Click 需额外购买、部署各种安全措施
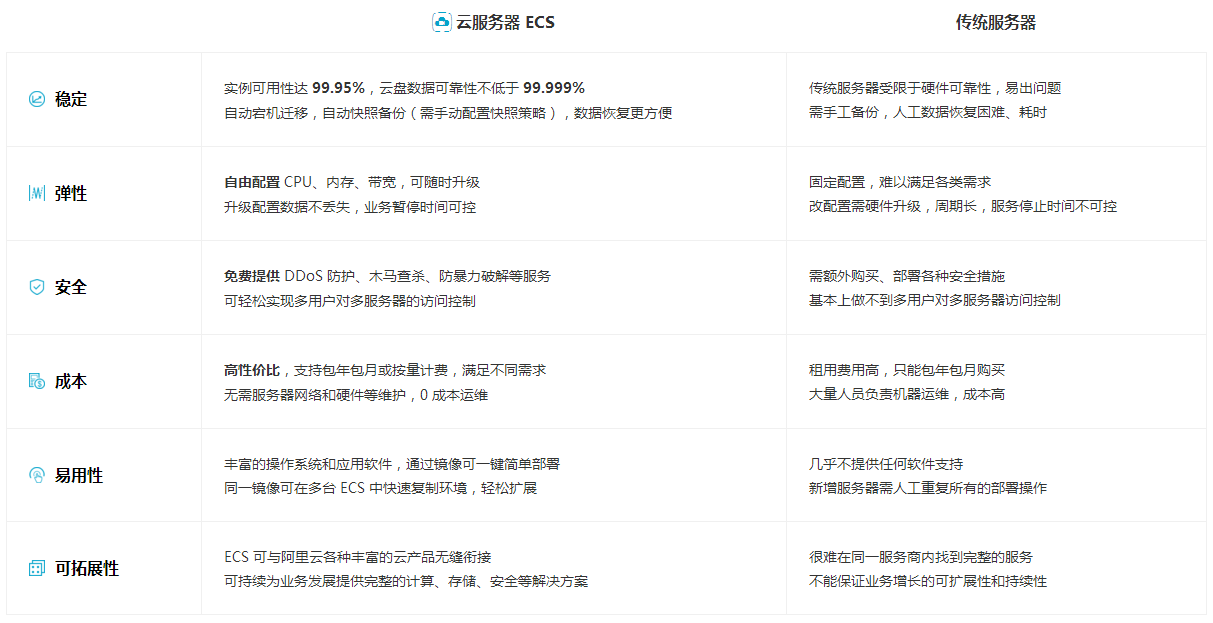The width and height of the screenshot is (1213, 623). (x=907, y=276)
